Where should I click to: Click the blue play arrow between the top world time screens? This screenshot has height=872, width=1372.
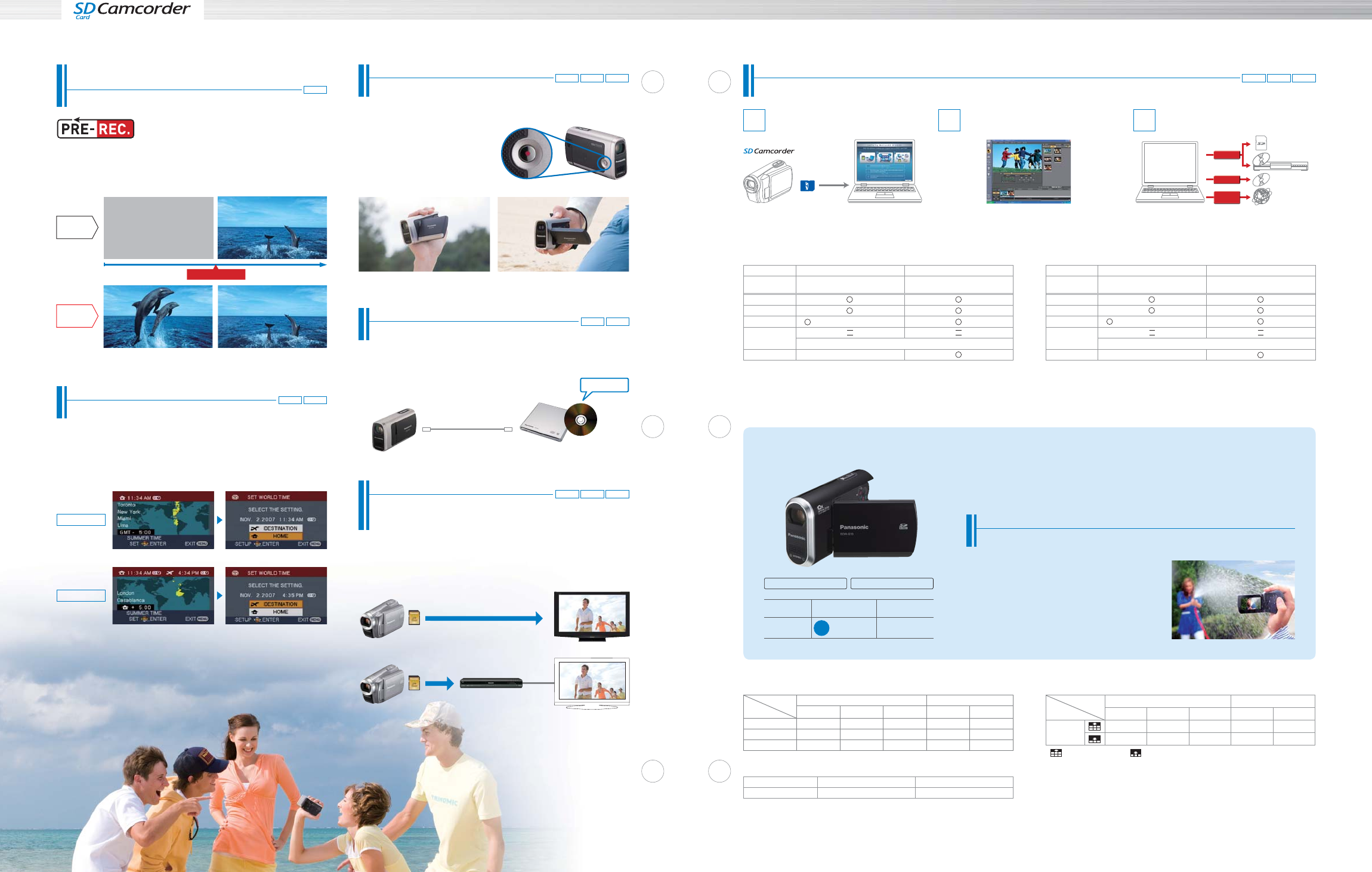tap(220, 520)
